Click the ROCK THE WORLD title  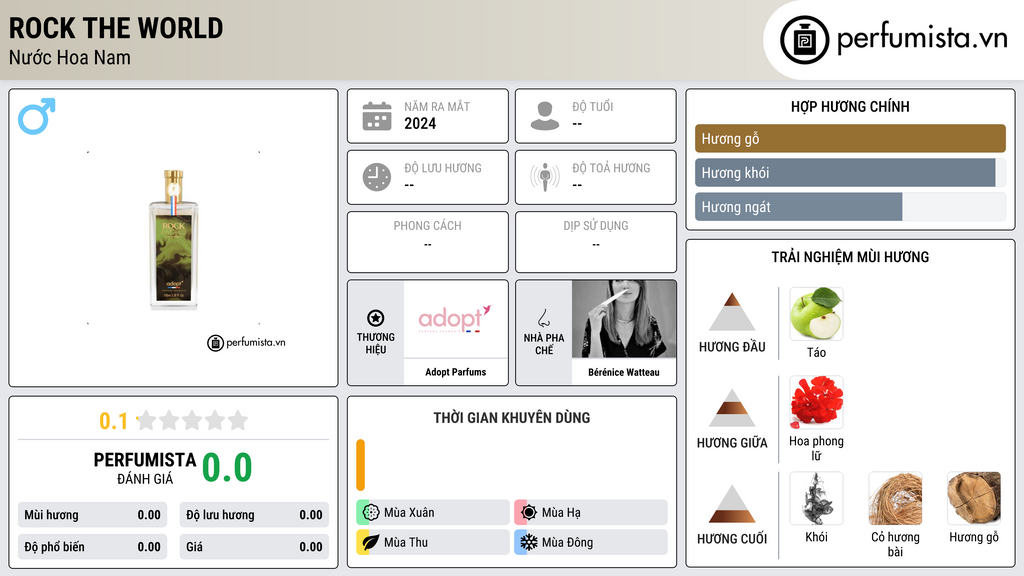click(116, 28)
